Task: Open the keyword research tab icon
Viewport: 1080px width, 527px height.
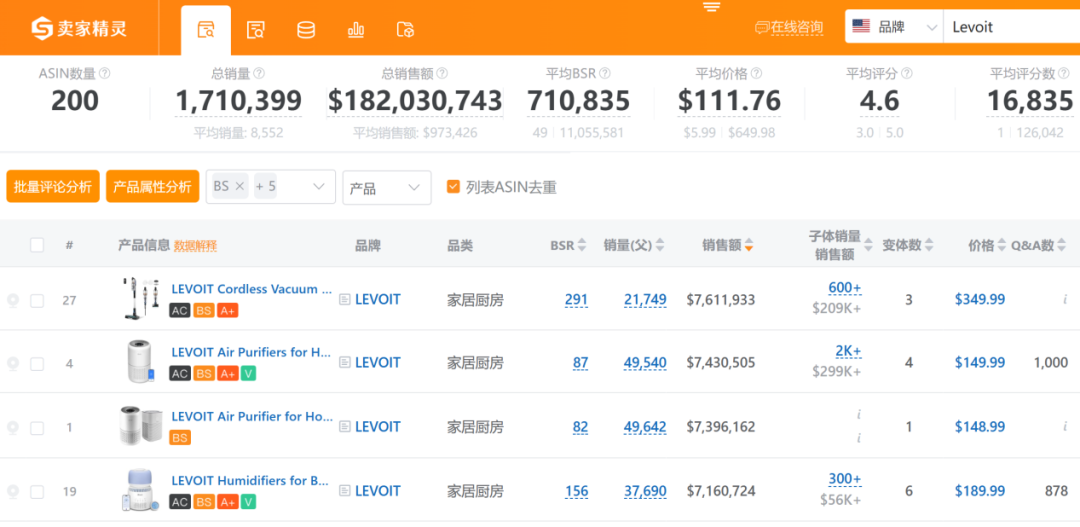Action: [256, 30]
